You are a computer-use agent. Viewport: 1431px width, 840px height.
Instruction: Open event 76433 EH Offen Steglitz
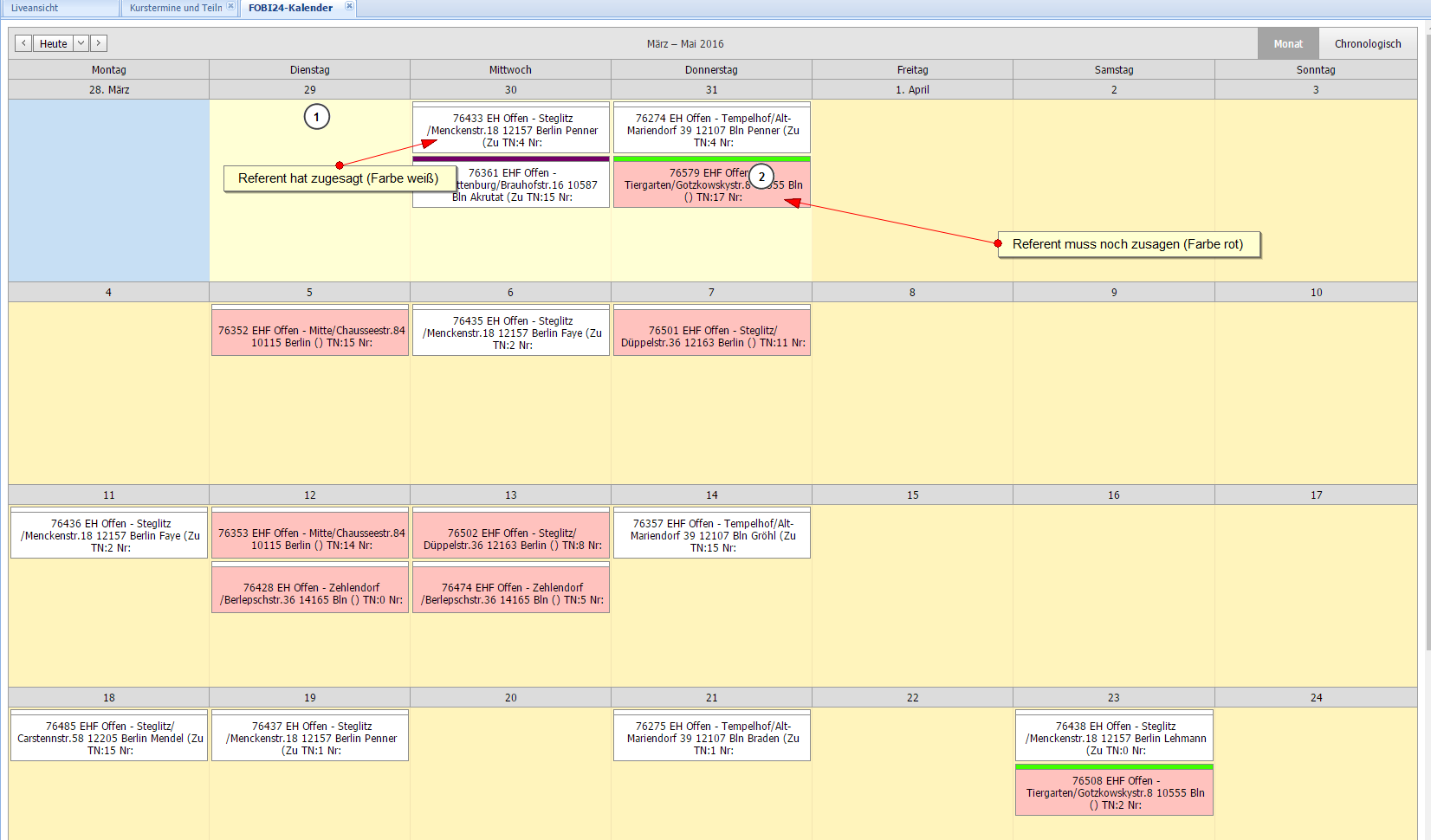point(512,130)
